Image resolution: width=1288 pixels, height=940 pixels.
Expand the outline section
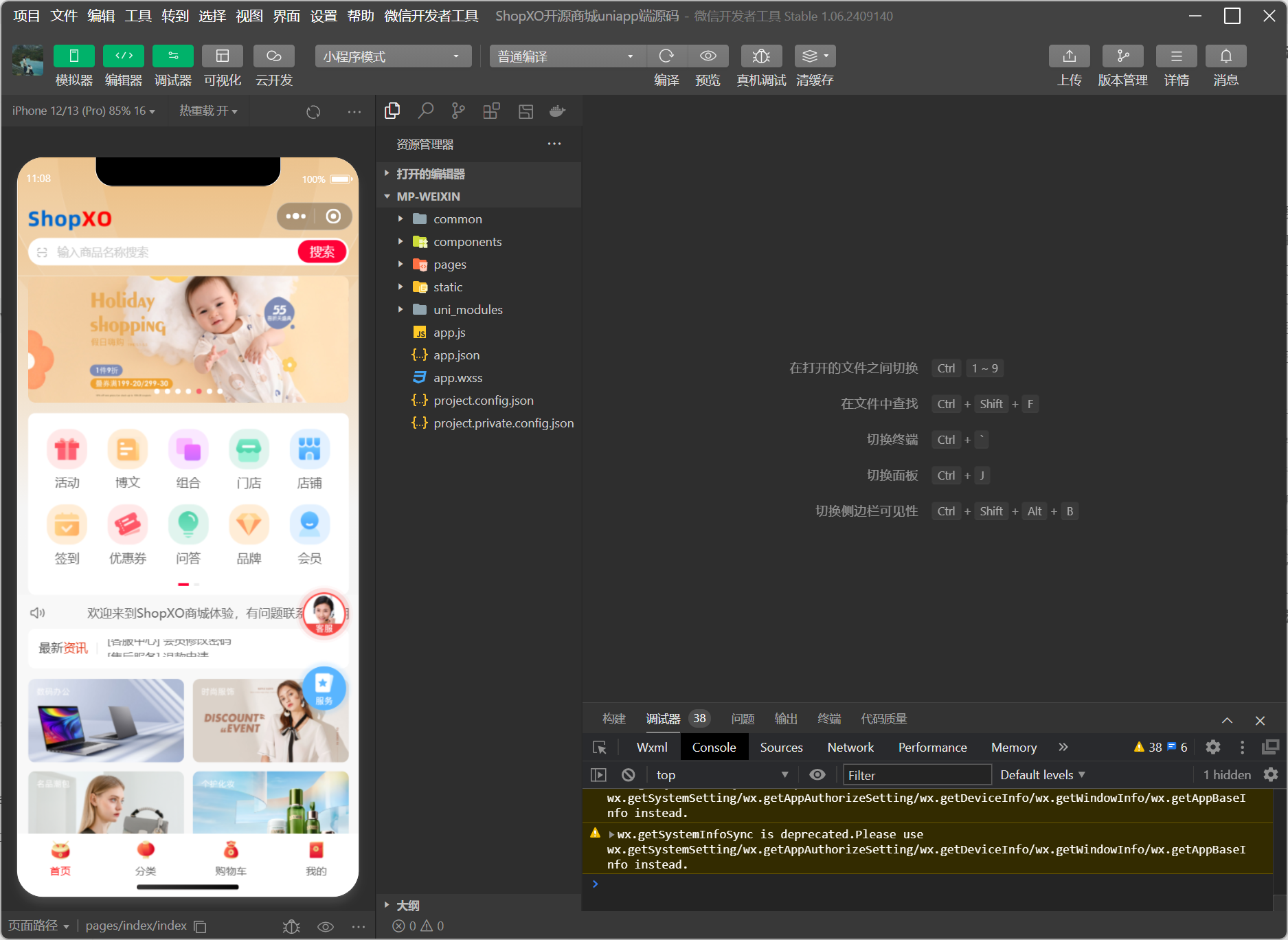click(x=479, y=906)
